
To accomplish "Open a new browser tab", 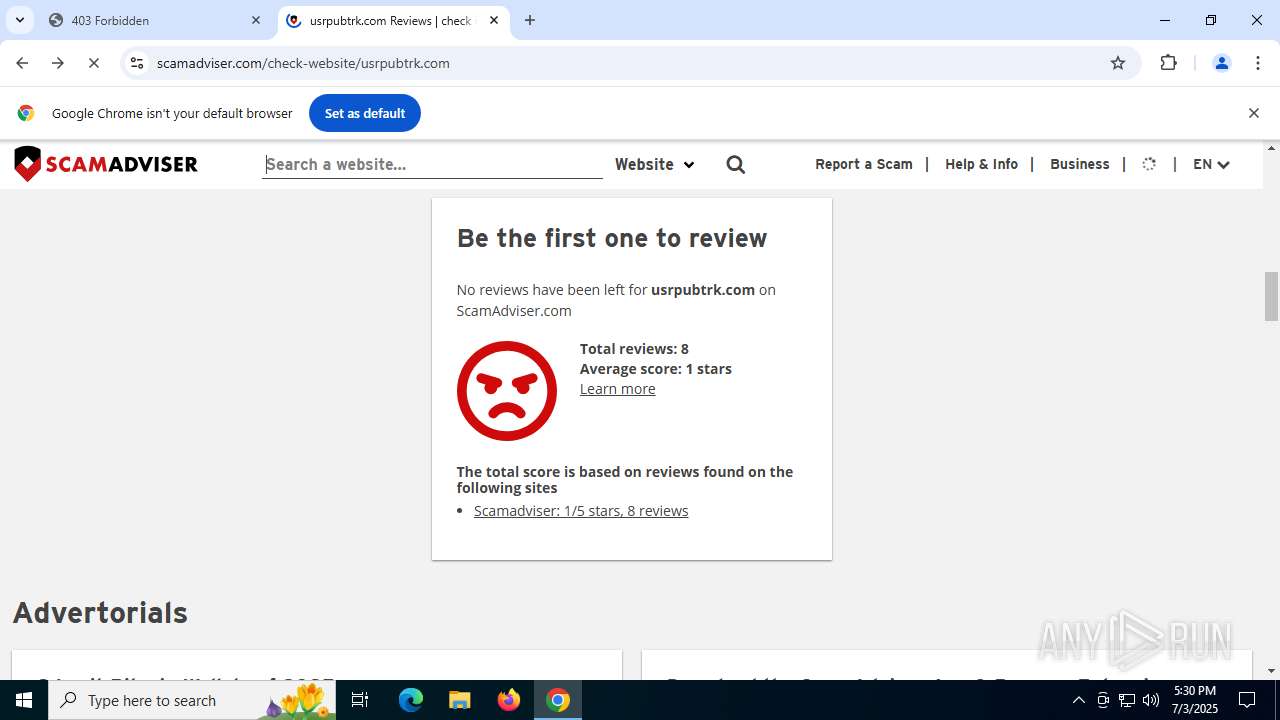I will point(530,20).
